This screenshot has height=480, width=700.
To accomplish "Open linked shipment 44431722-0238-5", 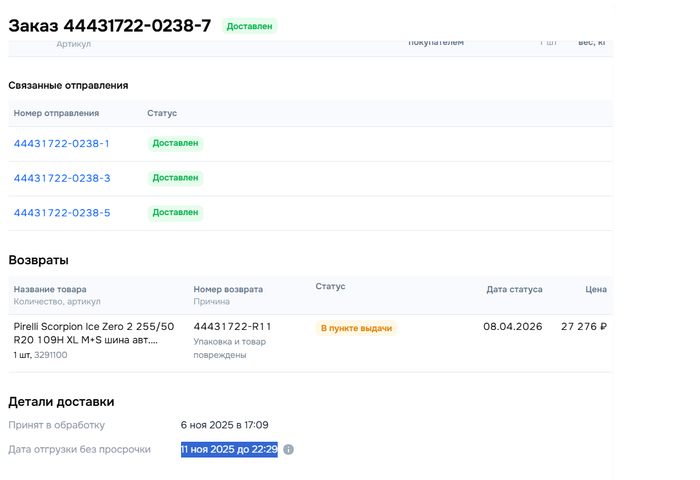I will (61, 213).
